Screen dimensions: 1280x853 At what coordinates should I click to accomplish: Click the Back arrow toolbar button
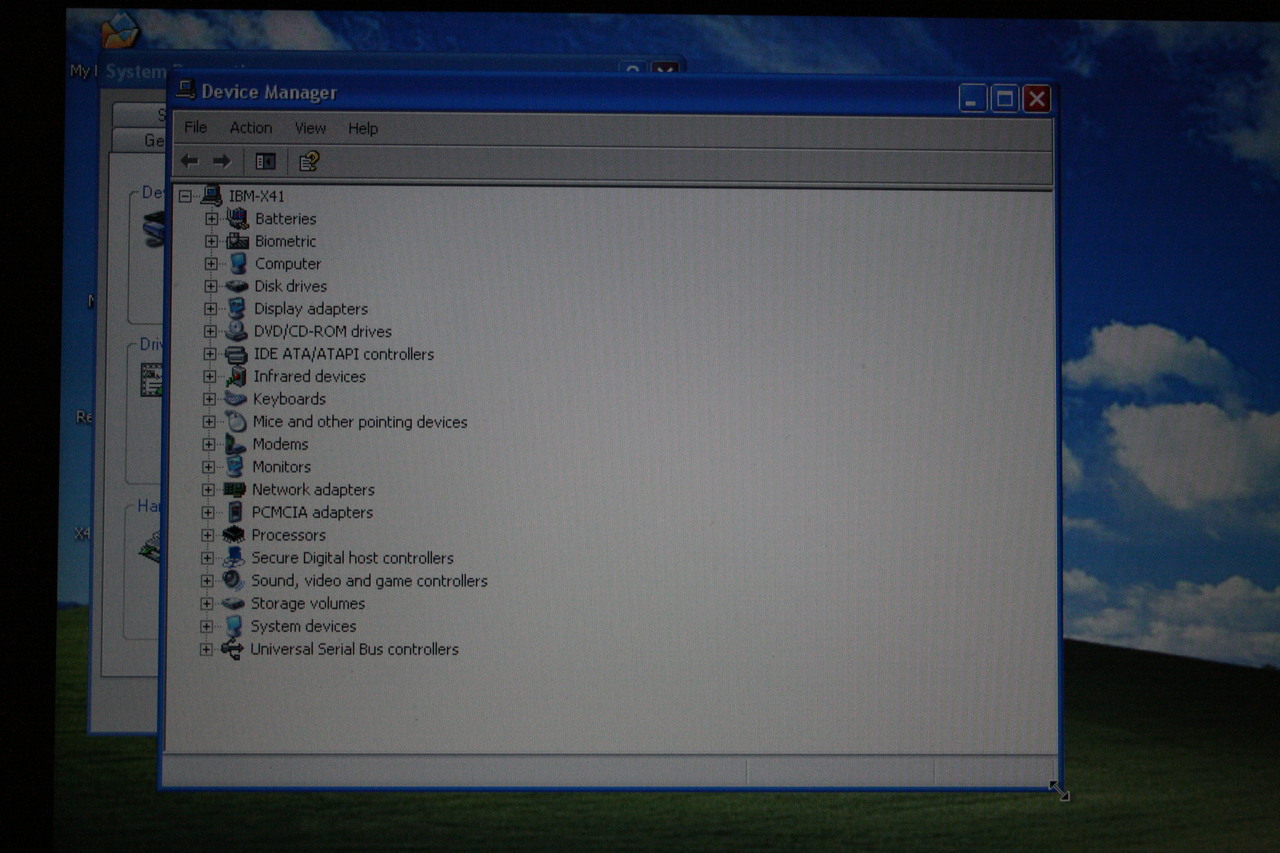pyautogui.click(x=190, y=161)
